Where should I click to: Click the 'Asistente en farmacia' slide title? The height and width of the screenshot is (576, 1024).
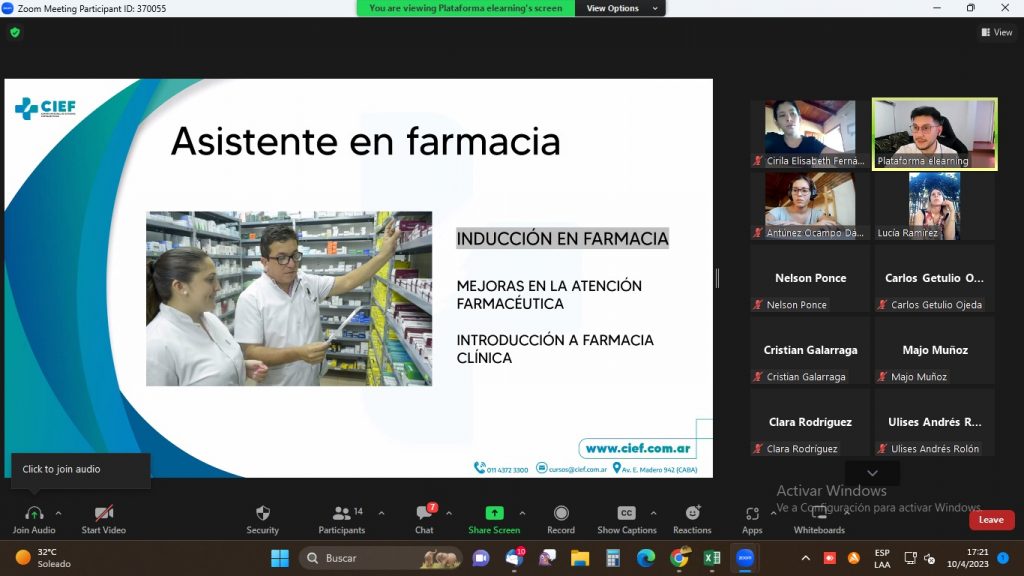[x=366, y=141]
